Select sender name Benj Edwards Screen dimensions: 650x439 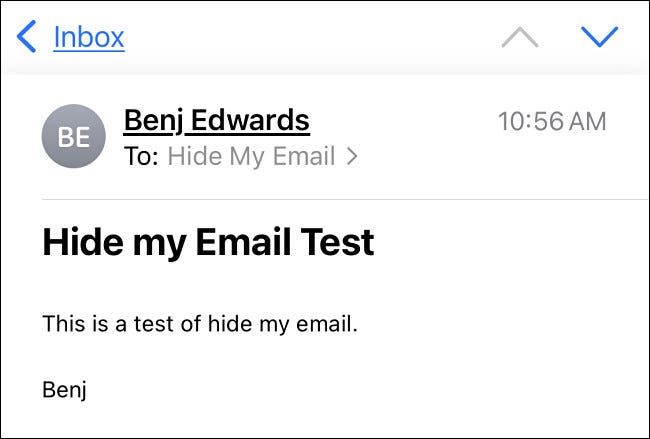click(216, 122)
